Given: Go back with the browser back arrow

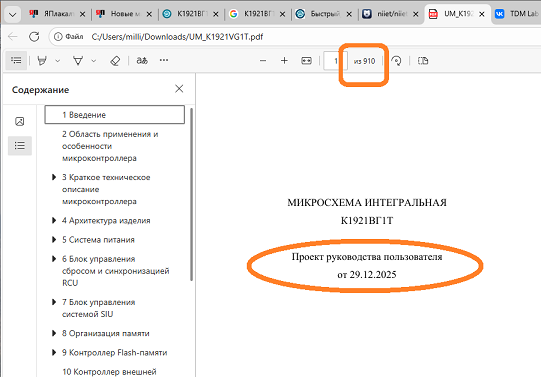Looking at the screenshot, I should click(x=13, y=36).
